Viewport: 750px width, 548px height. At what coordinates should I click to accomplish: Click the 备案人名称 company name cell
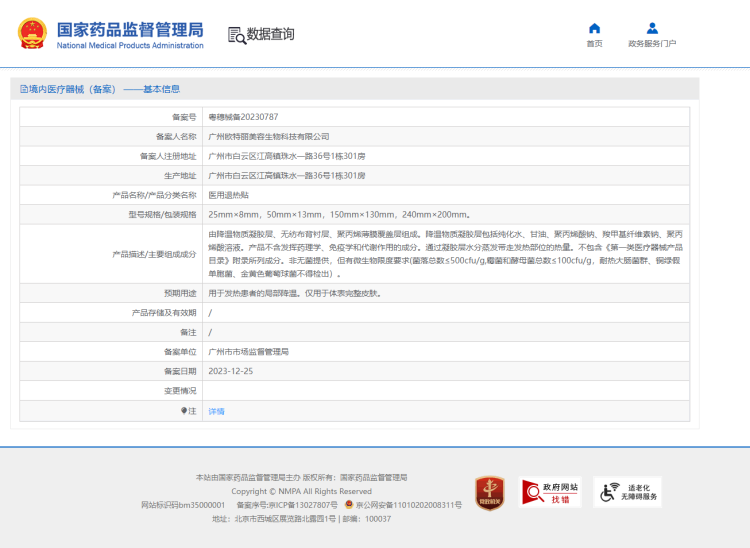pyautogui.click(x=268, y=136)
